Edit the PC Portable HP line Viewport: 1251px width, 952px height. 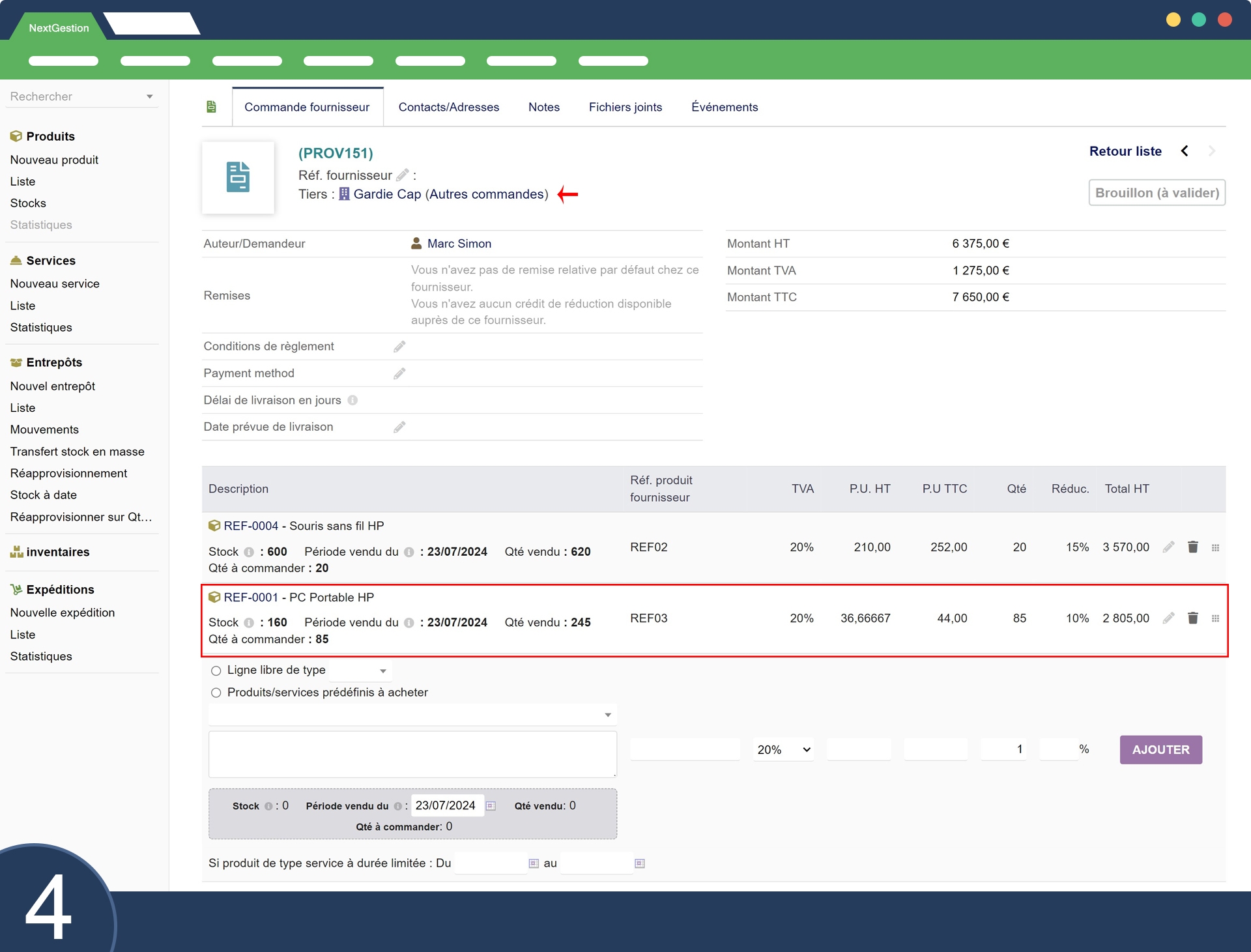click(1168, 618)
